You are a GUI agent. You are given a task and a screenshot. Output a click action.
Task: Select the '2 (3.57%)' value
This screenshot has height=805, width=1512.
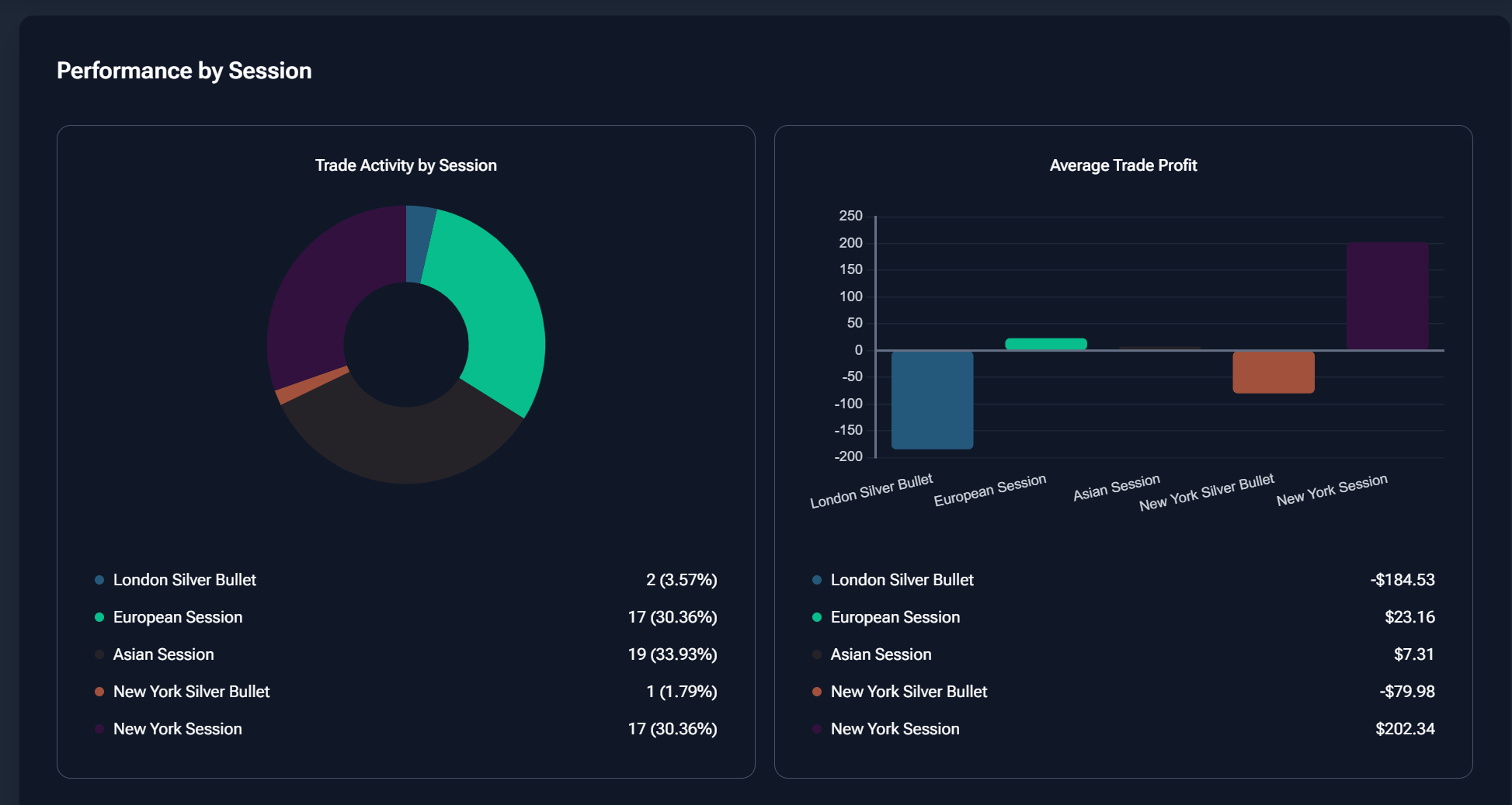(x=682, y=580)
